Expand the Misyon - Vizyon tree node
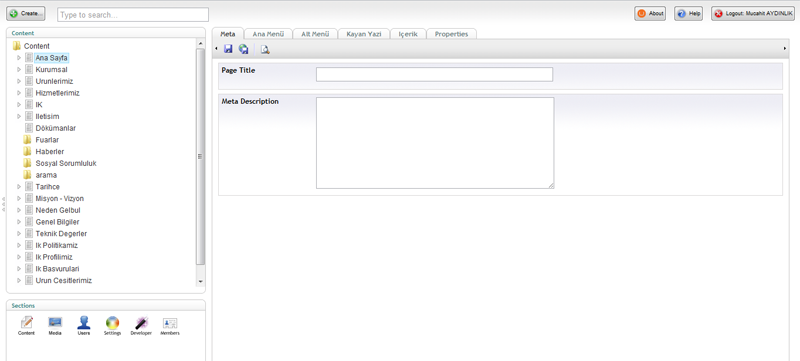This screenshot has height=361, width=800. coord(19,198)
